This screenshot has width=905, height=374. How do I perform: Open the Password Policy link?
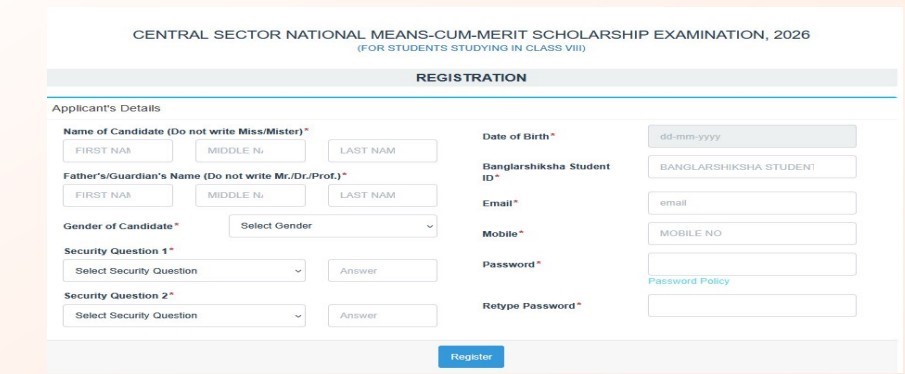tap(689, 281)
